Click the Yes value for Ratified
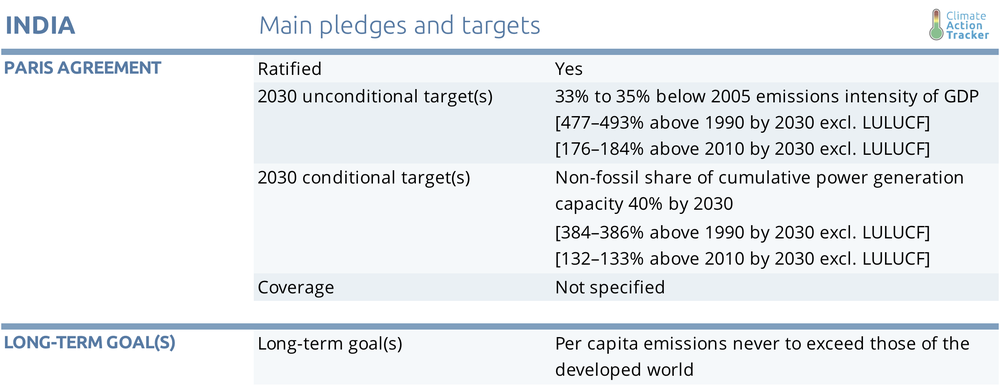Image resolution: width=1000 pixels, height=392 pixels. click(569, 68)
